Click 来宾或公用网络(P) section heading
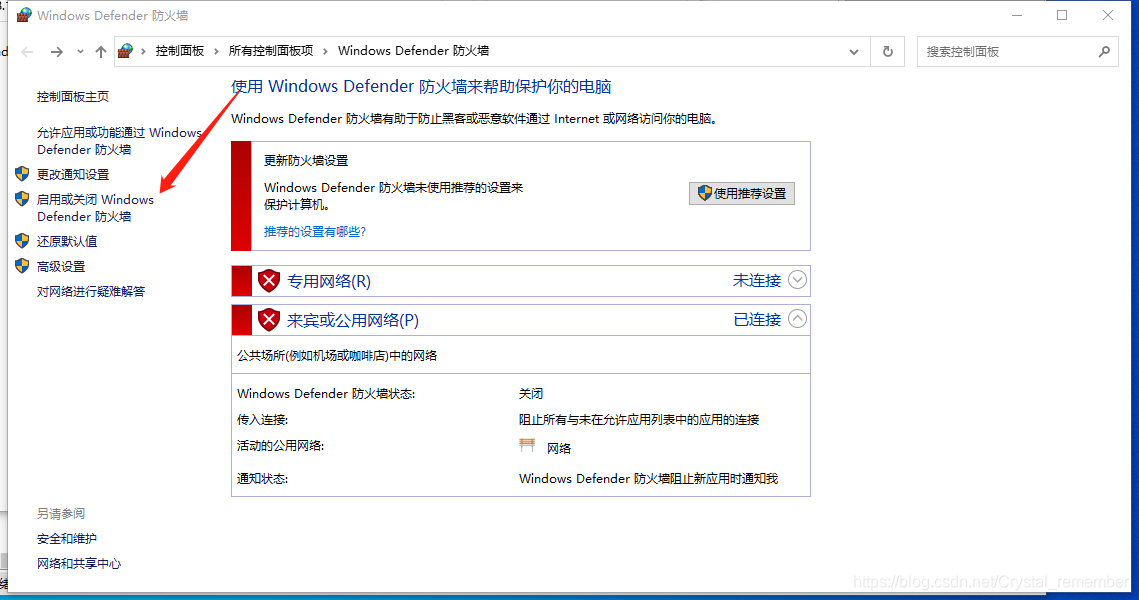The image size is (1139, 600). click(353, 320)
